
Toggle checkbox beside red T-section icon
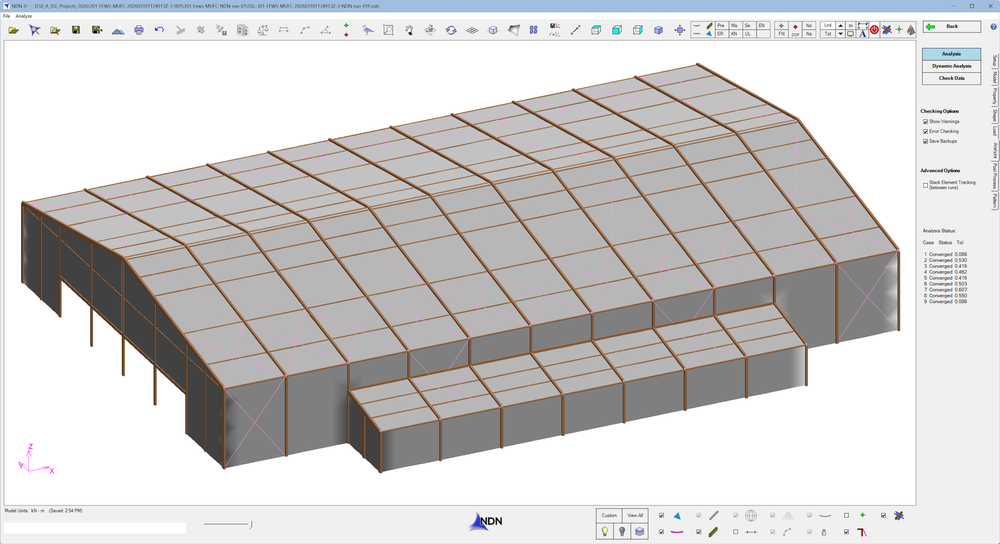coord(846,531)
